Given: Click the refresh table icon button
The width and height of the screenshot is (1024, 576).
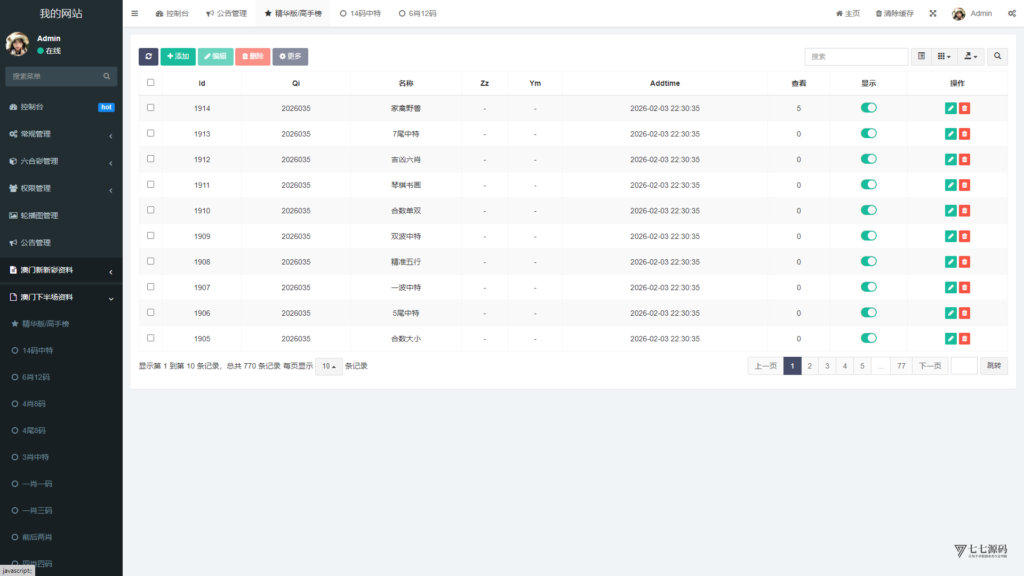Looking at the screenshot, I should point(148,56).
